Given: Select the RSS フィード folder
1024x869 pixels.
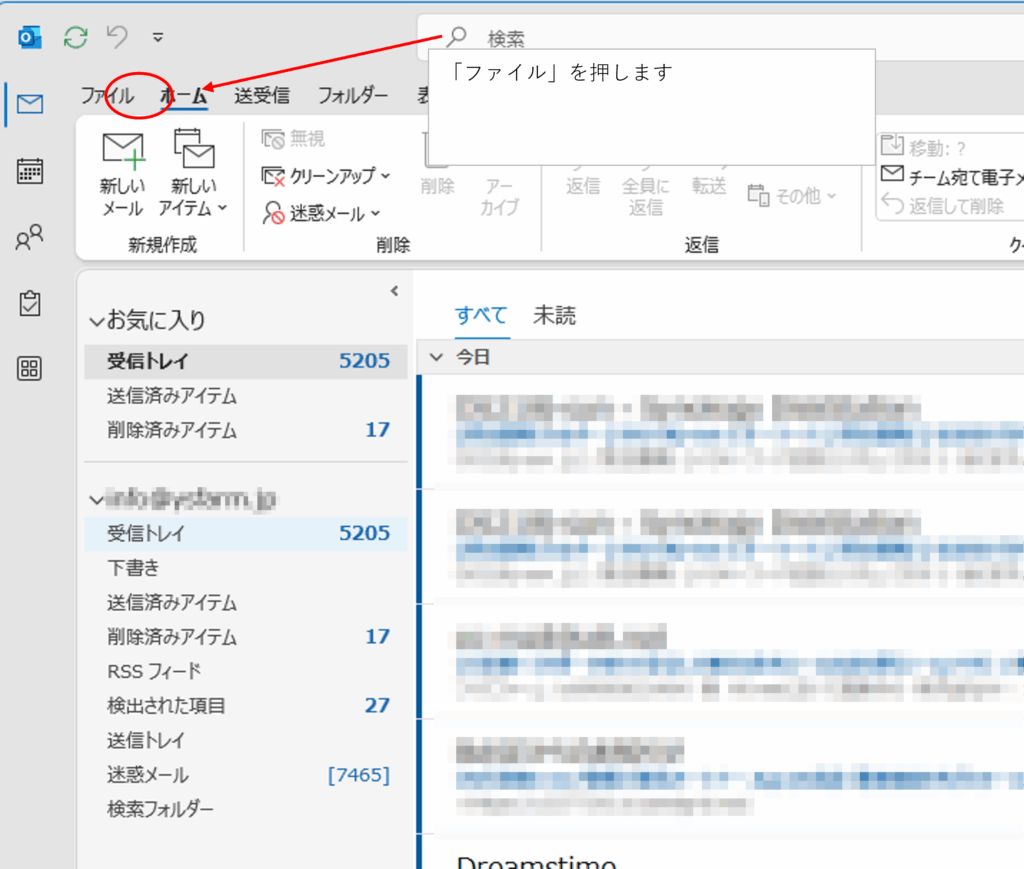Looking at the screenshot, I should pos(154,671).
